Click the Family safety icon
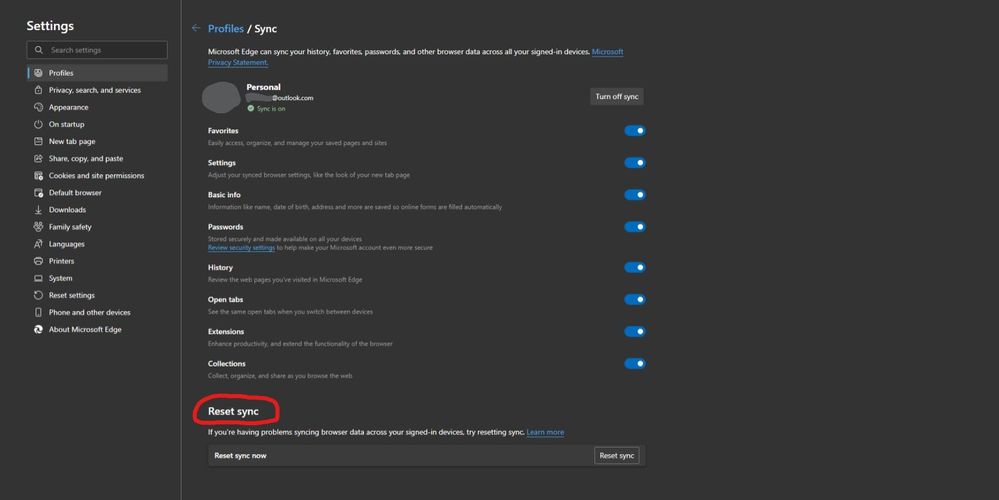This screenshot has width=999, height=500. (x=38, y=227)
